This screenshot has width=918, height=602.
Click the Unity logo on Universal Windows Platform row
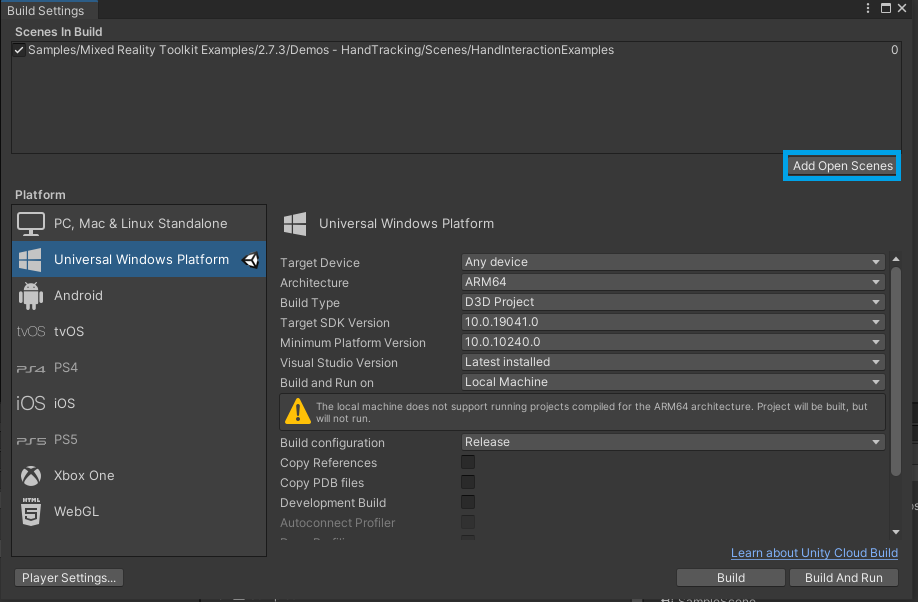point(251,260)
